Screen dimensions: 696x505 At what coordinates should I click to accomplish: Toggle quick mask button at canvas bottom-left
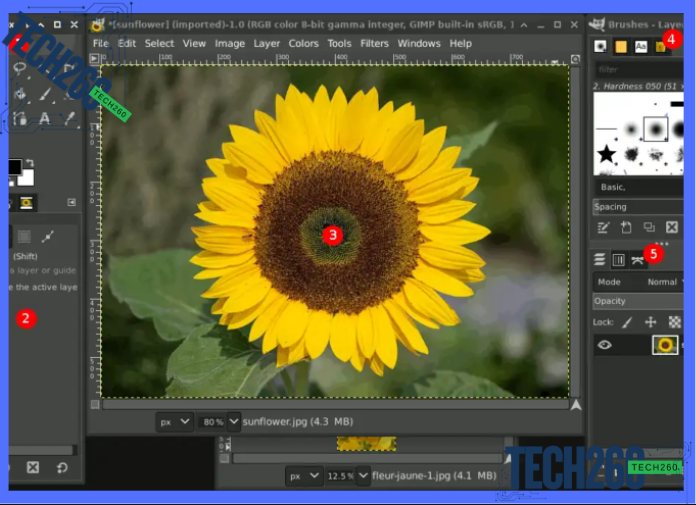pos(95,405)
